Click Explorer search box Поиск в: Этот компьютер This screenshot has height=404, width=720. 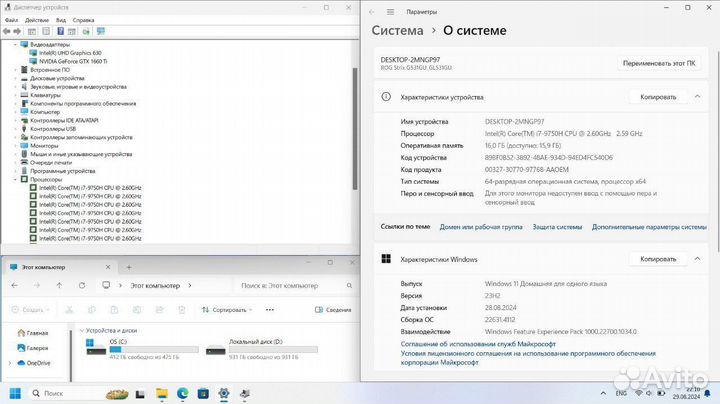point(295,286)
